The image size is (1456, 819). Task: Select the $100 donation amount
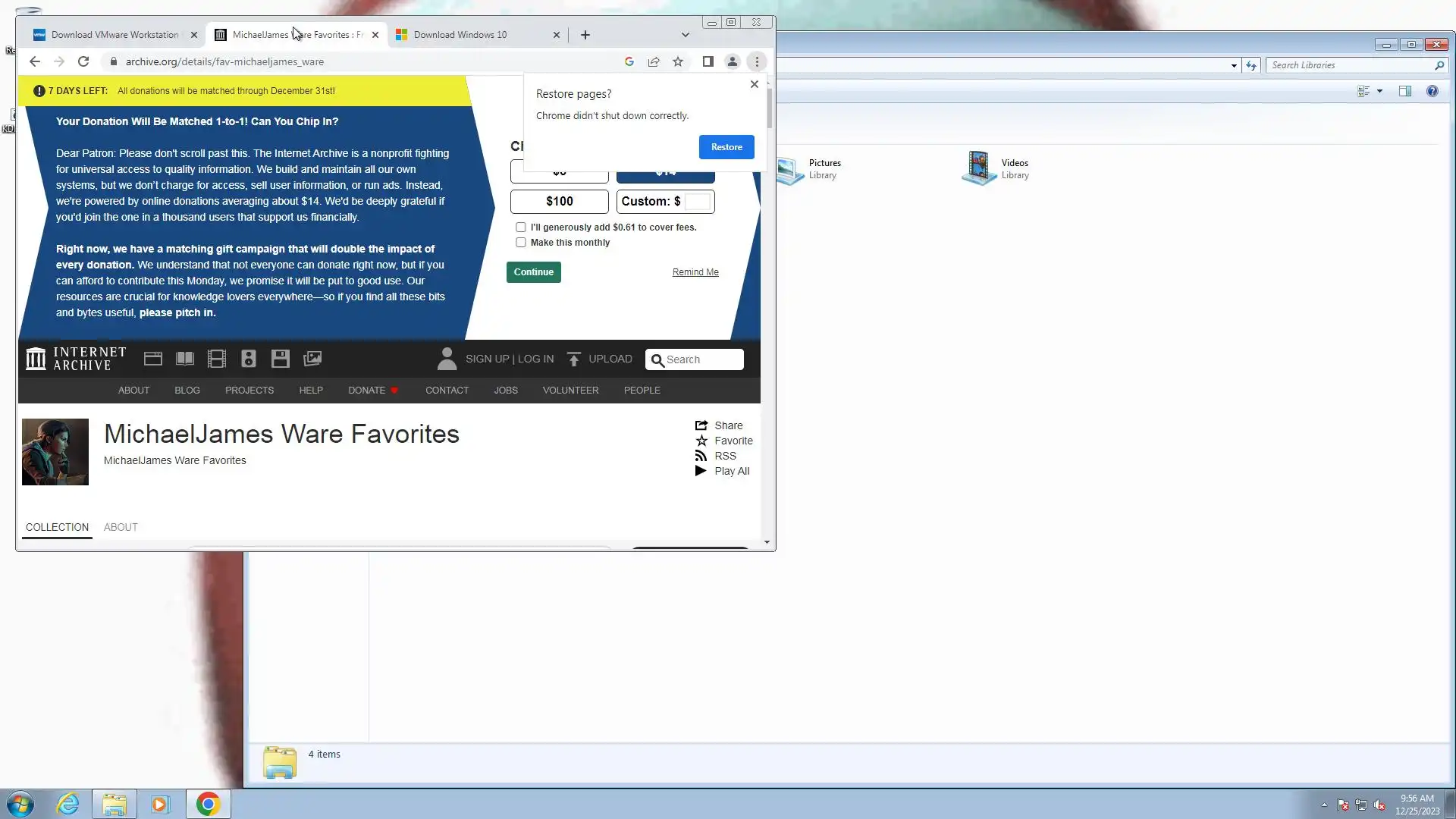click(560, 202)
